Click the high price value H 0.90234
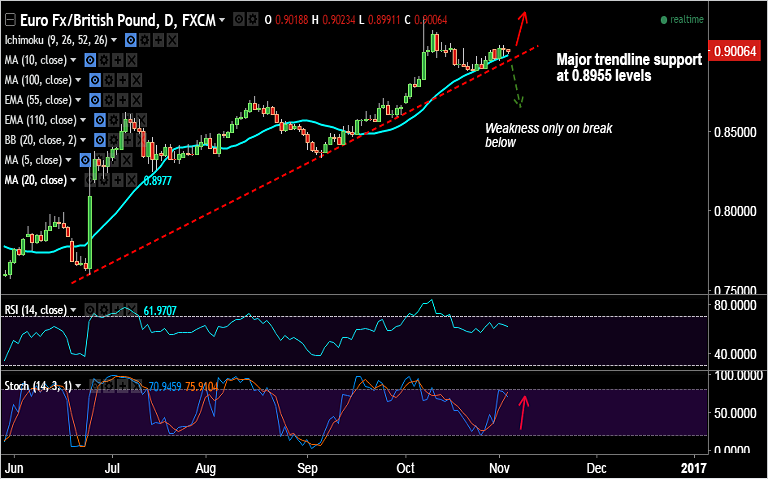Screen dimensions: 768x480 click(335, 20)
